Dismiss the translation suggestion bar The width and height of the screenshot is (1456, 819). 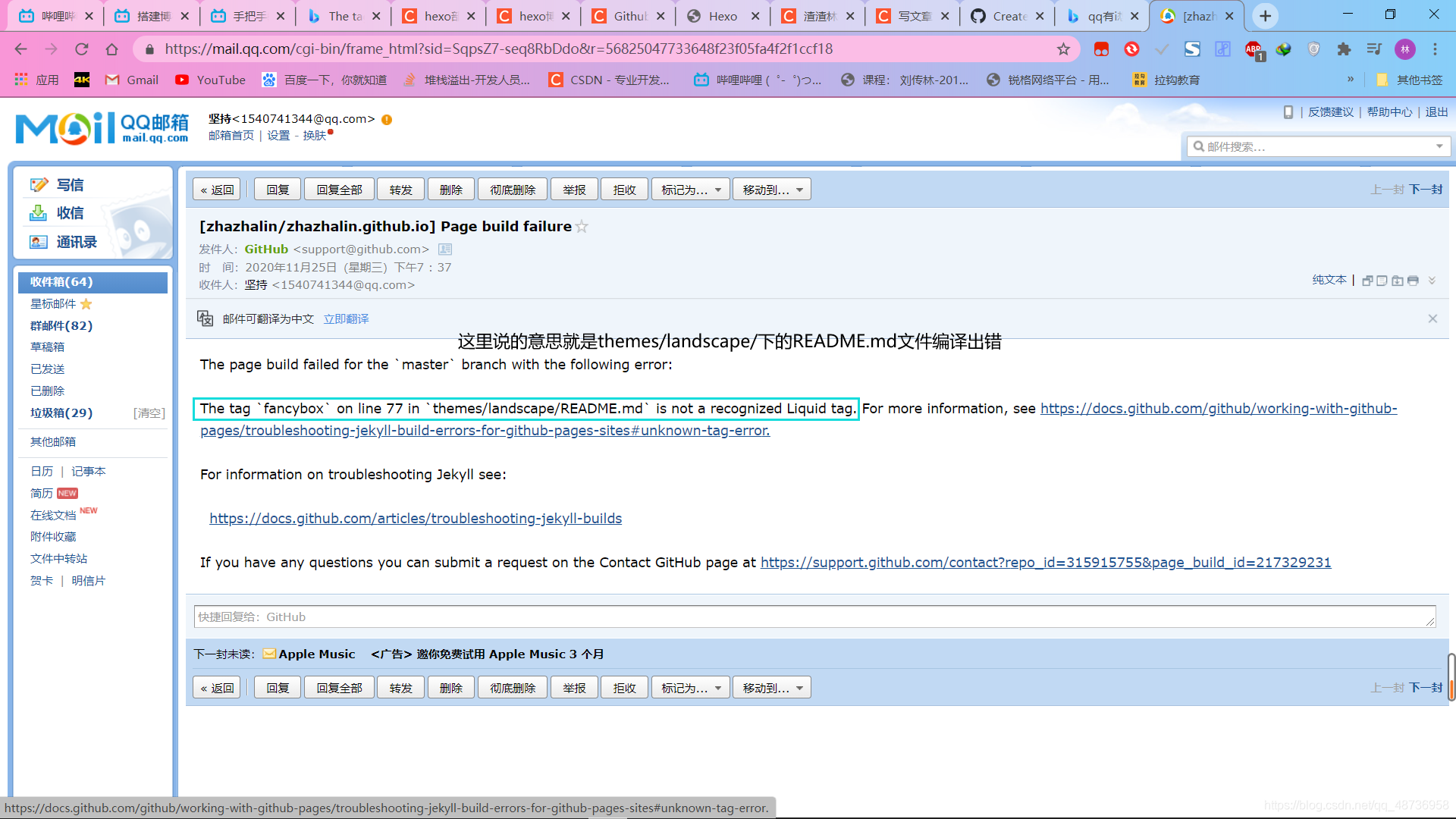tap(1432, 318)
